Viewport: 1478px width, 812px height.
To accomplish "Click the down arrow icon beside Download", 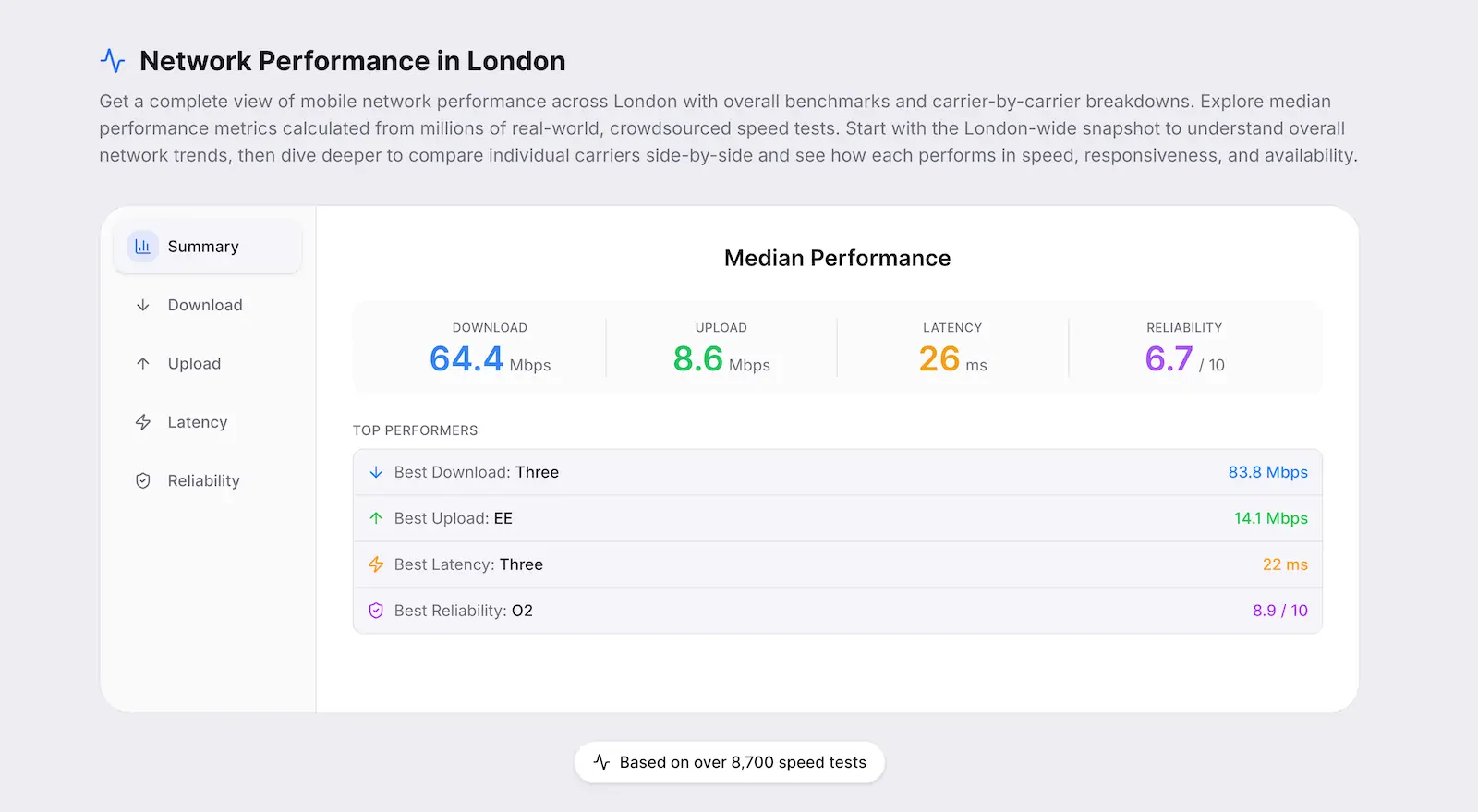I will point(142,305).
